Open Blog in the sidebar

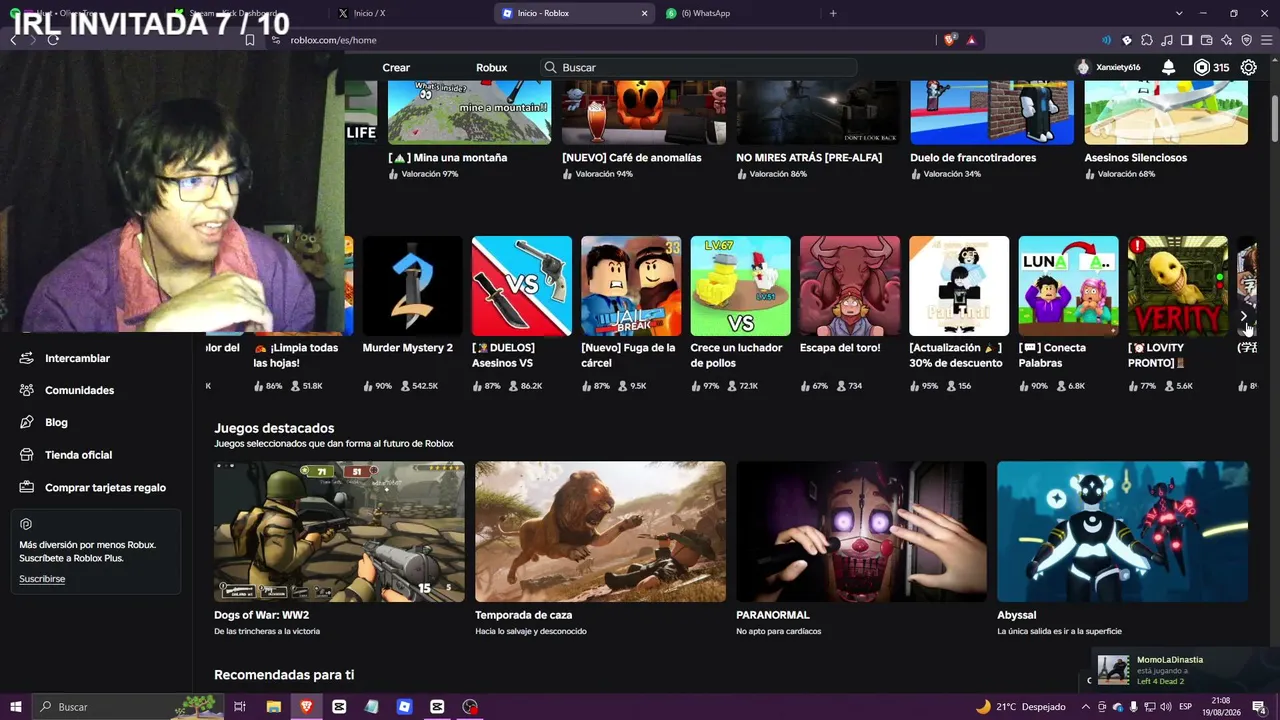point(56,422)
